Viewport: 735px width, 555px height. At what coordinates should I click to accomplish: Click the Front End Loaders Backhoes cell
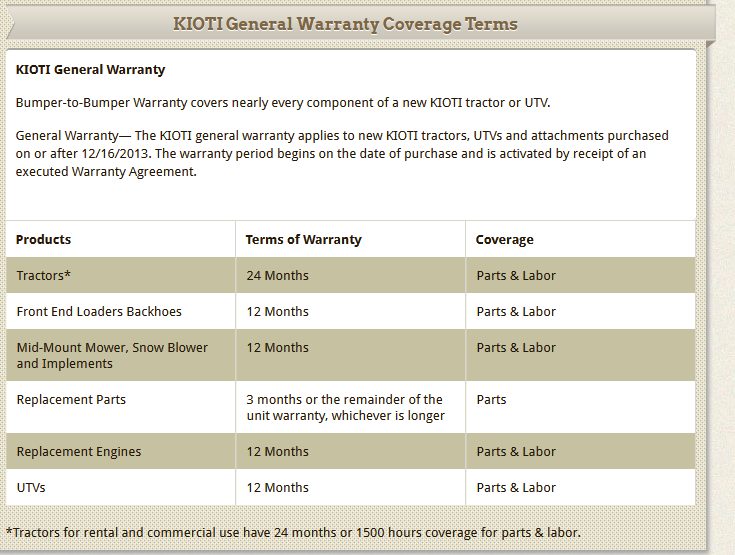coord(99,312)
